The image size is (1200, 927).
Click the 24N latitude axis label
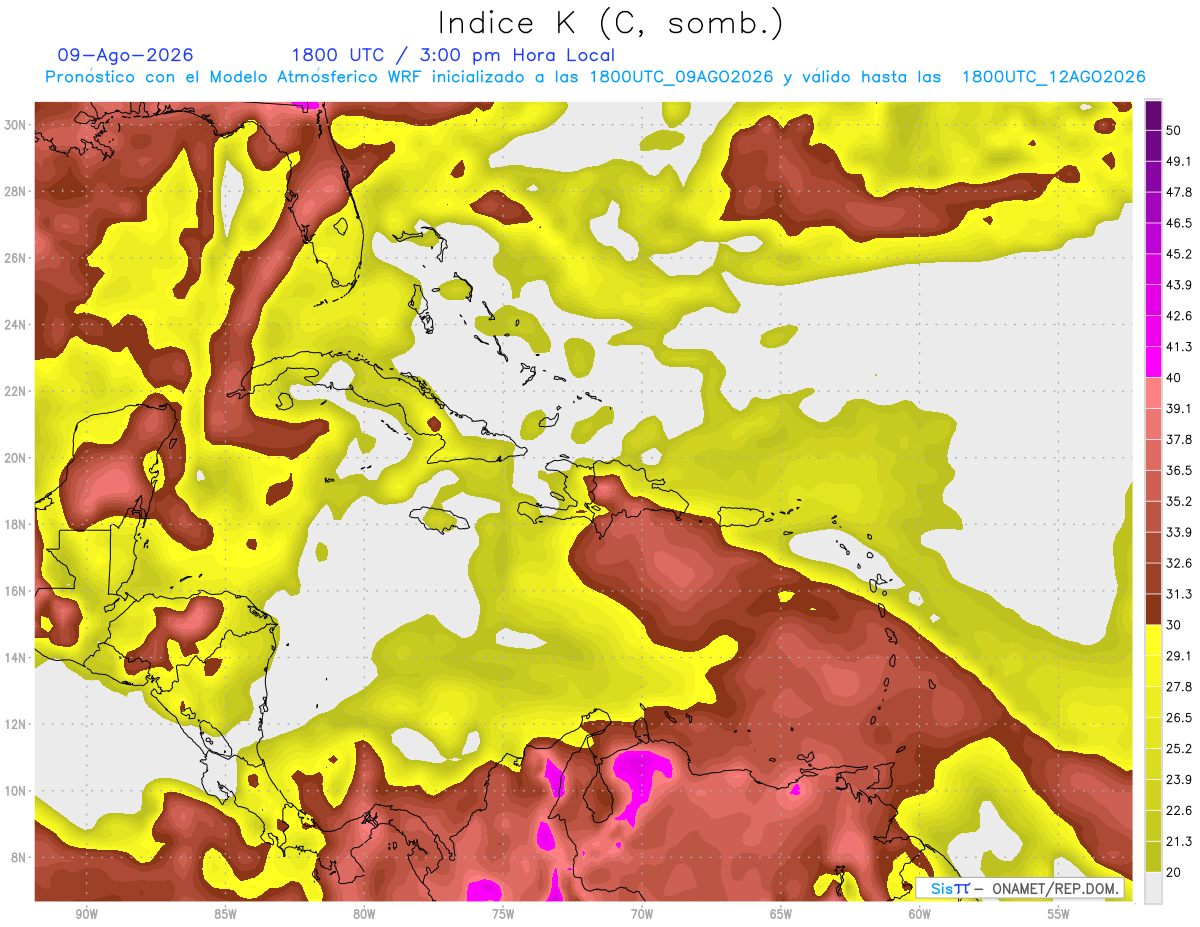coord(17,325)
